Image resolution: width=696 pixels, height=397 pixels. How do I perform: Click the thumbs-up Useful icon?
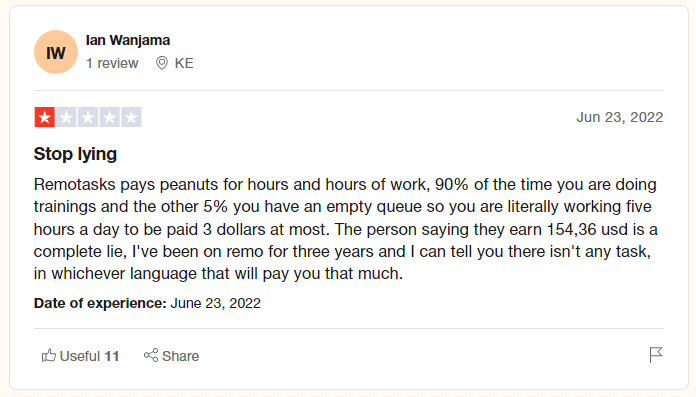[49, 355]
